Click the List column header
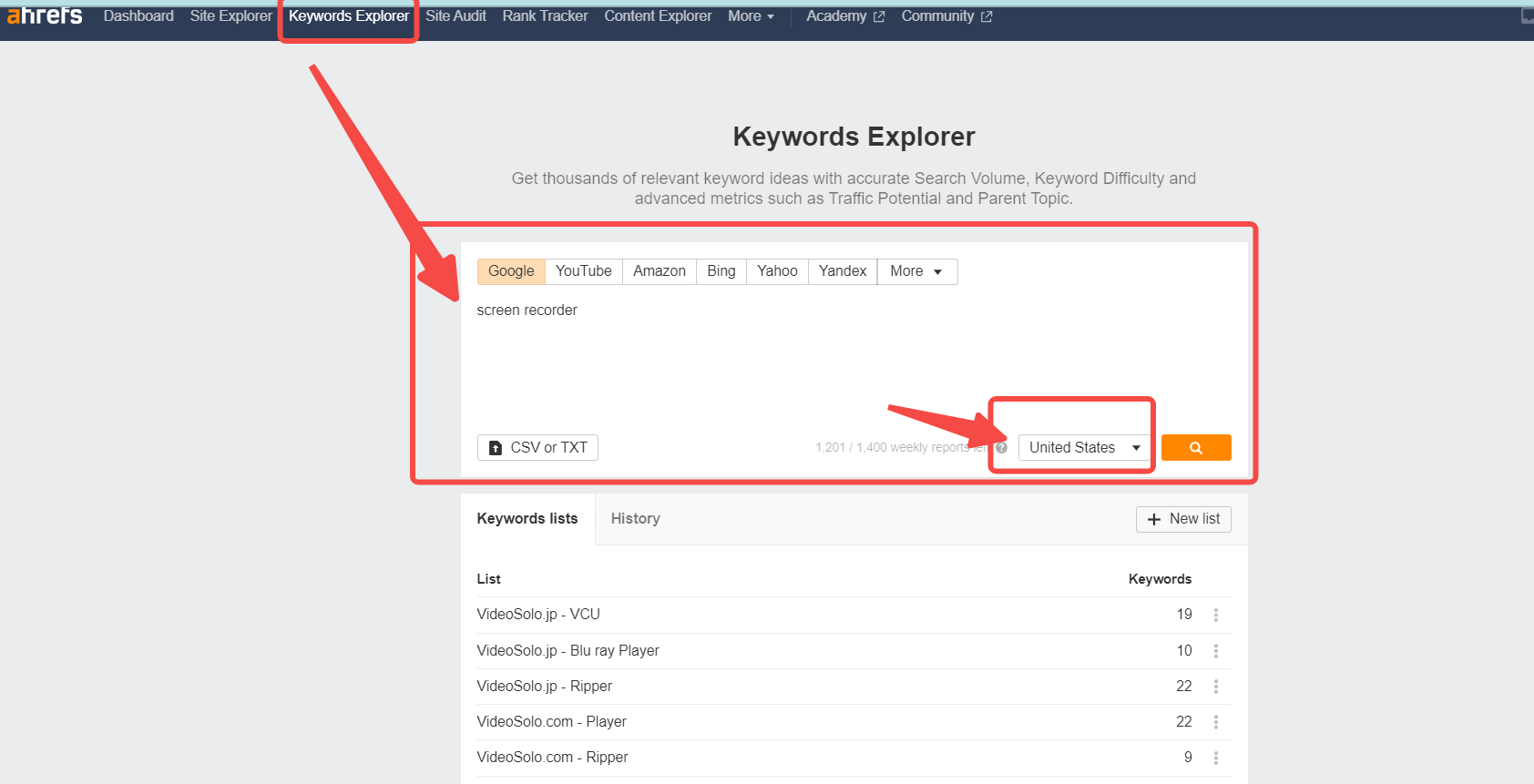This screenshot has height=784, width=1534. click(489, 579)
